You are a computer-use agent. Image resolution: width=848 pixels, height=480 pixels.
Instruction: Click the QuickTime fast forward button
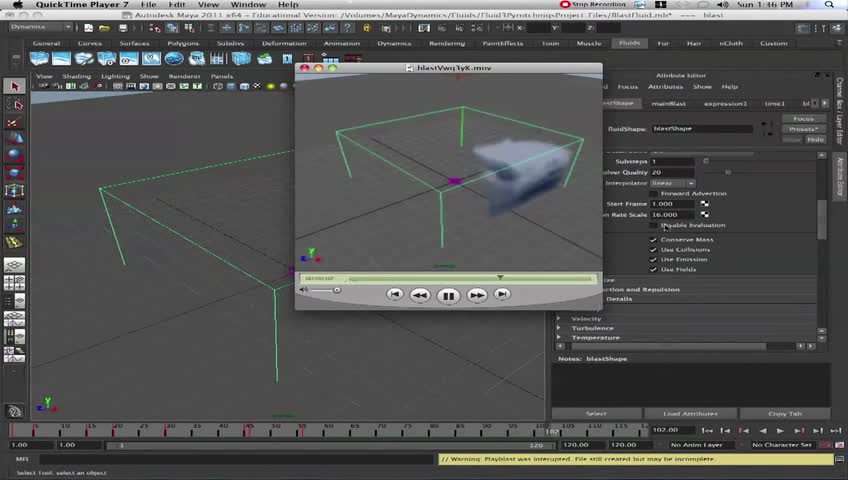pyautogui.click(x=477, y=295)
